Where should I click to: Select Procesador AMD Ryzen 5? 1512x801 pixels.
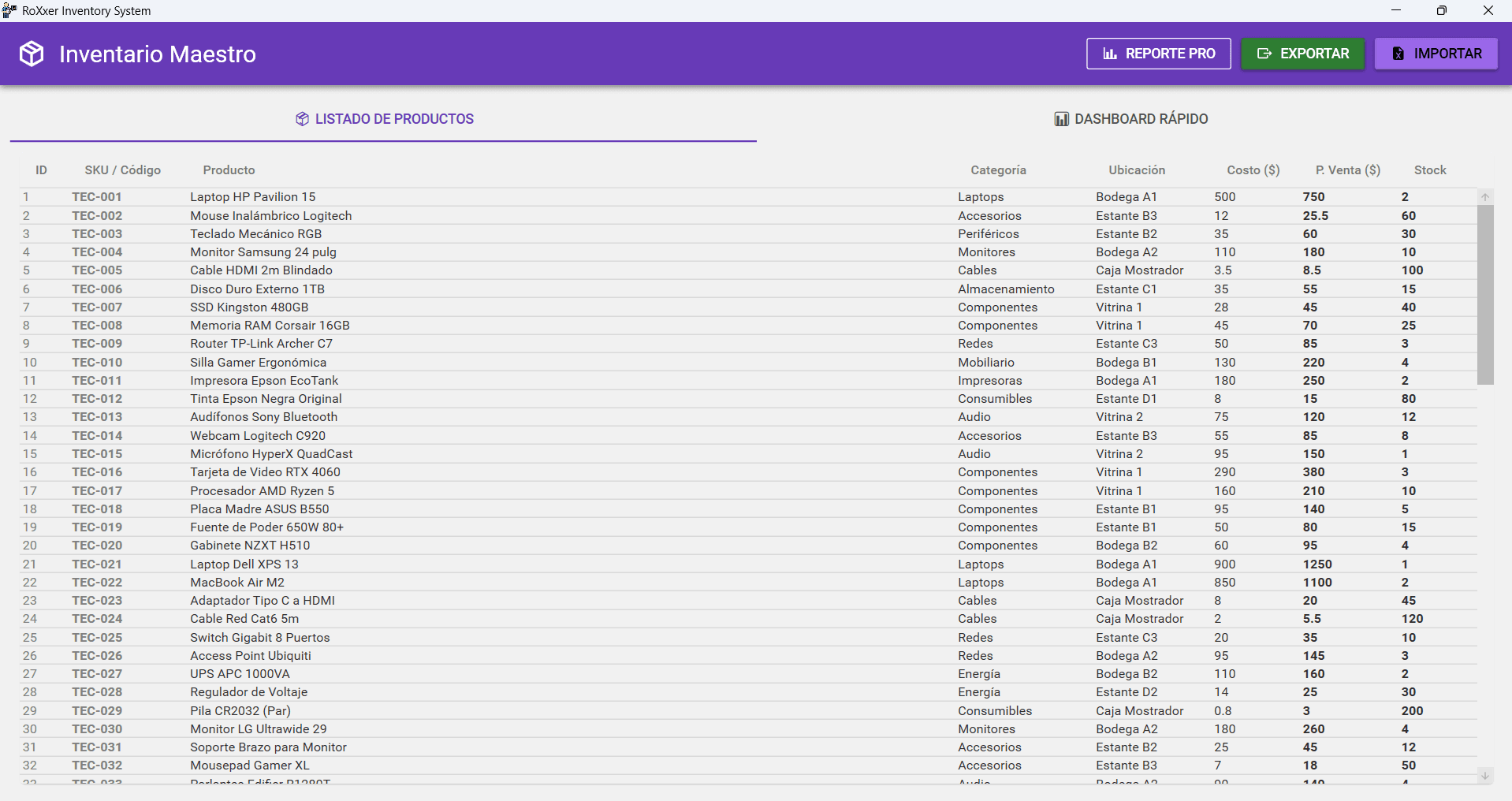coord(262,491)
